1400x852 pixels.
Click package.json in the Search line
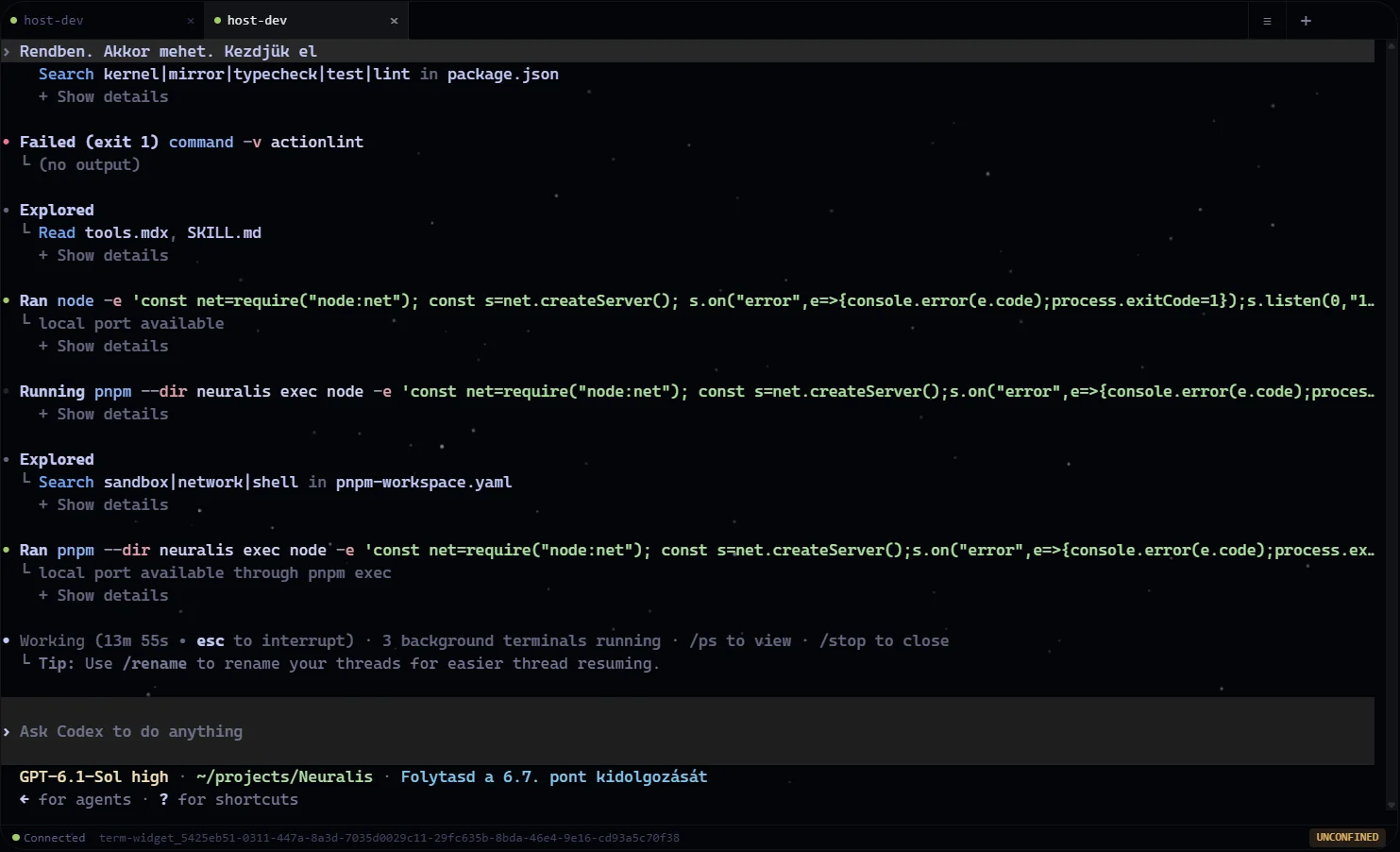[502, 74]
